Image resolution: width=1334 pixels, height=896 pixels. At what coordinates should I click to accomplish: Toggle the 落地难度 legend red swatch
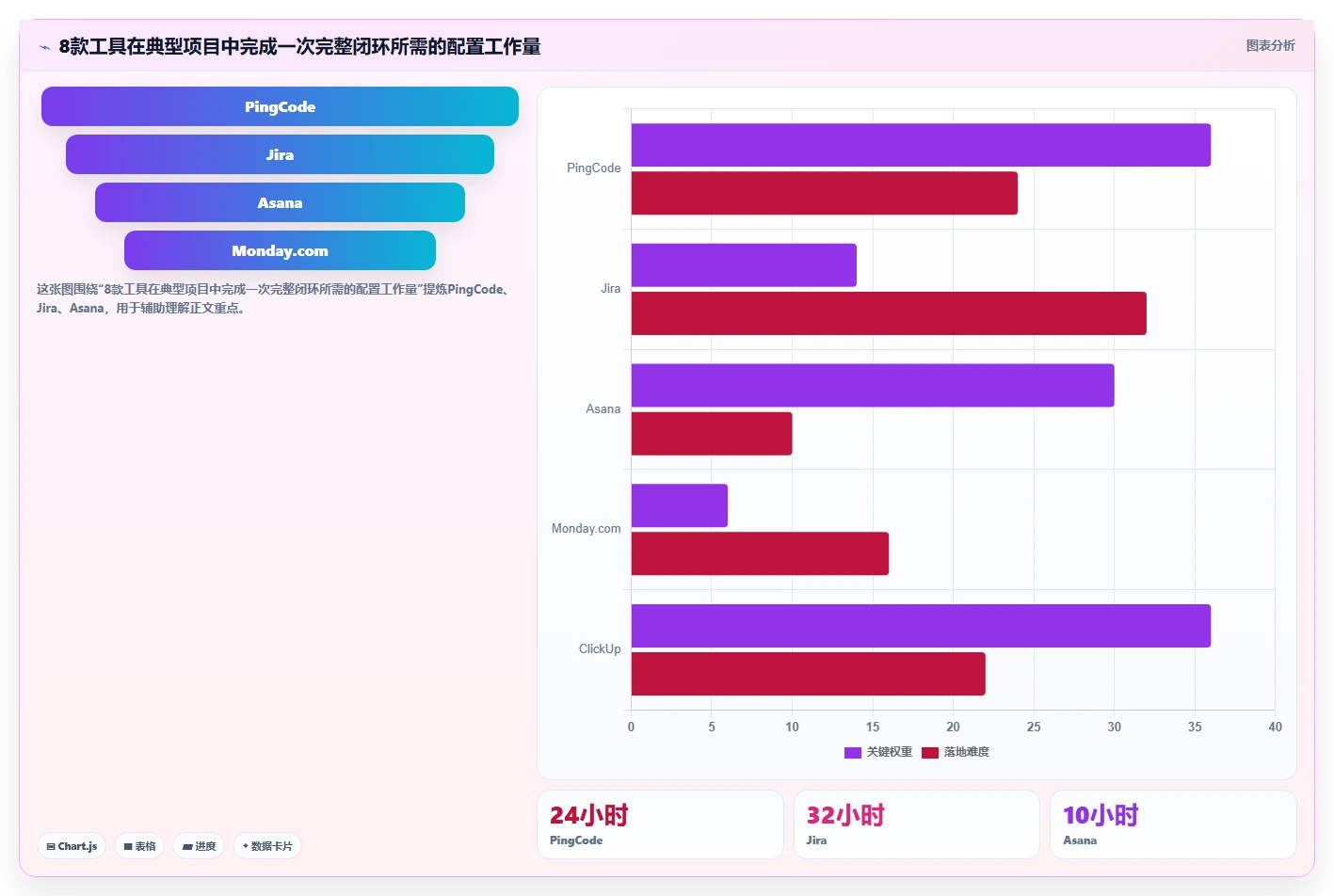pos(930,752)
